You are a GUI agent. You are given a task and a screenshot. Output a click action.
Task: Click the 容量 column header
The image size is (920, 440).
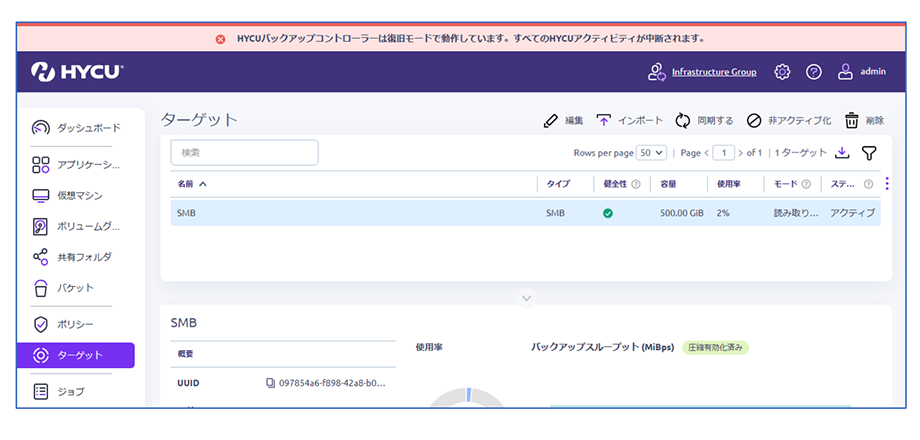coord(668,184)
